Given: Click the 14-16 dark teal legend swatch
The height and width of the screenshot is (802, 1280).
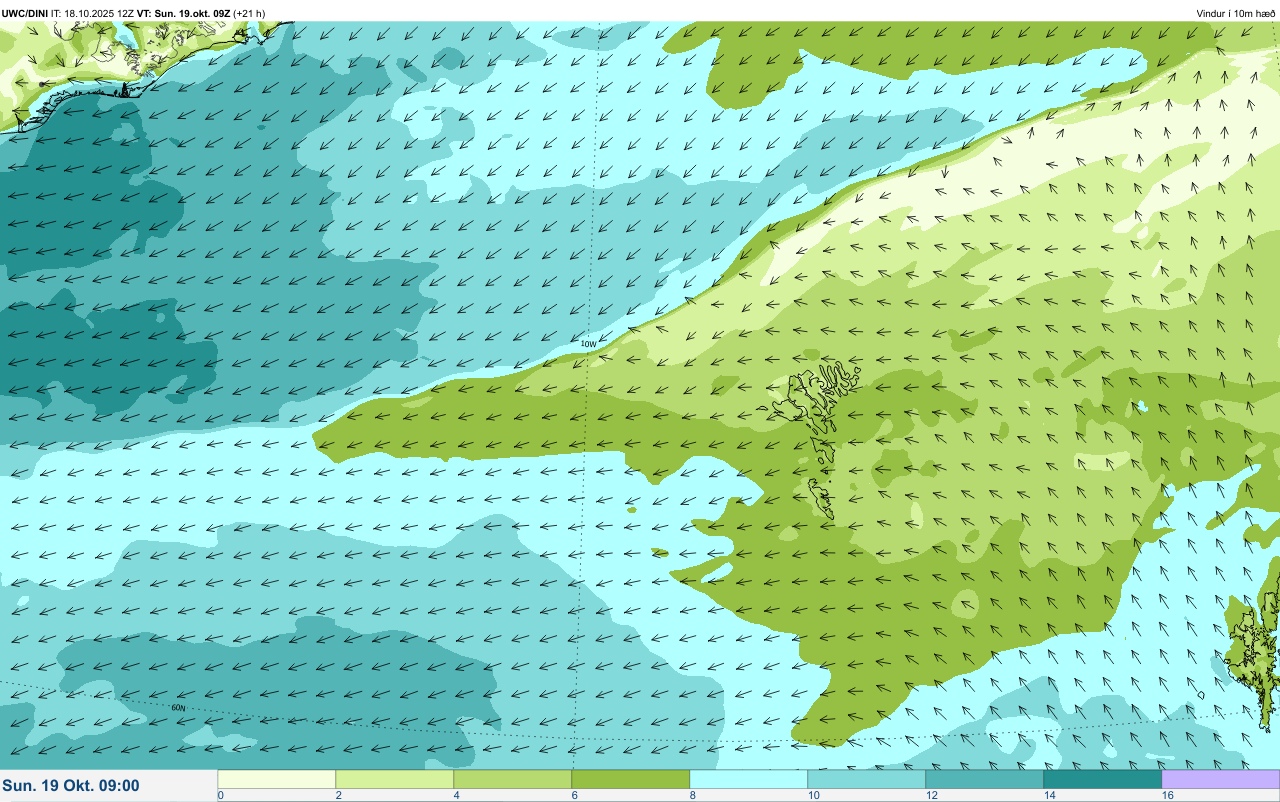Looking at the screenshot, I should [1102, 779].
